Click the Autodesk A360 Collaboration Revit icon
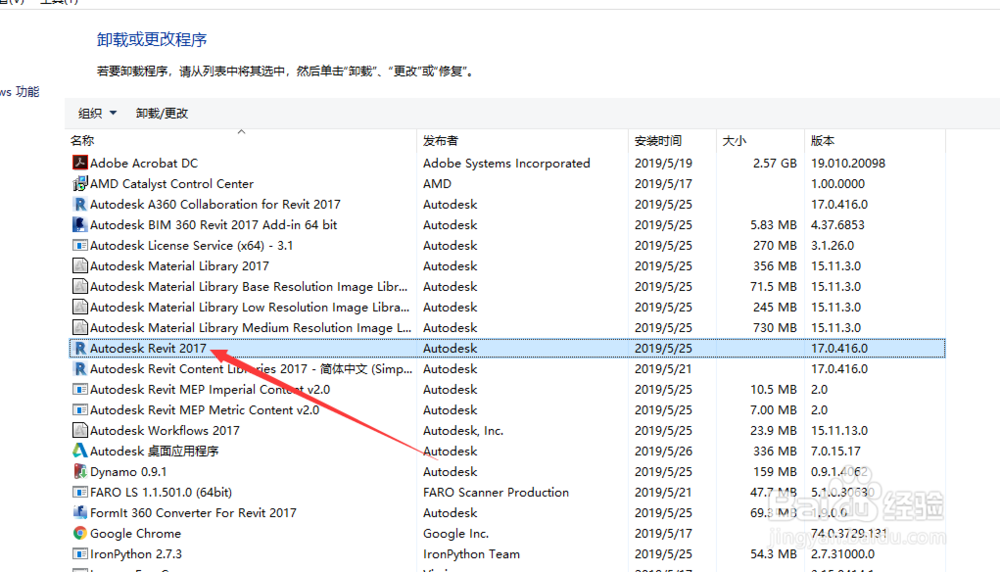Viewport: 1000px width, 572px height. point(80,204)
